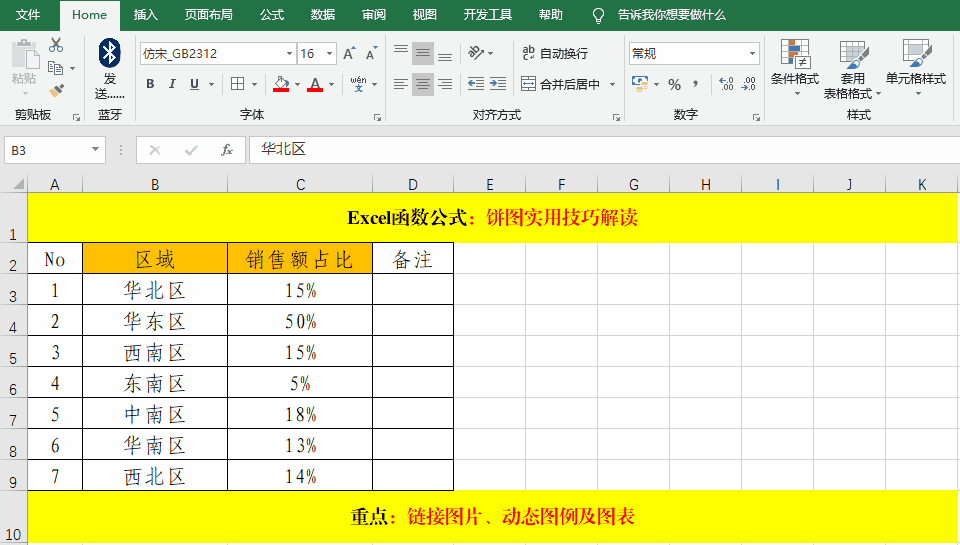
Task: Open 条件格式 conditional formatting
Action: point(795,68)
